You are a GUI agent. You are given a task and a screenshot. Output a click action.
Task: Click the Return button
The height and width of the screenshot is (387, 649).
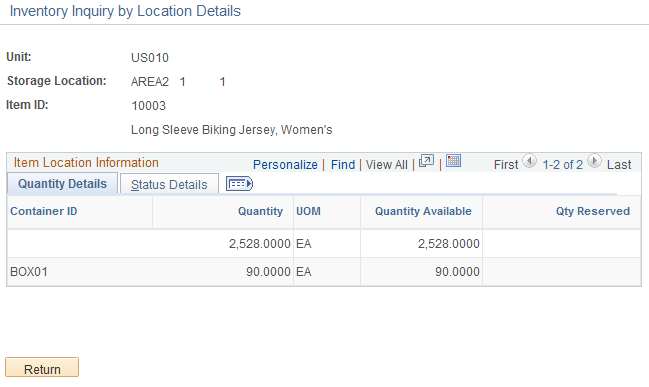click(x=42, y=368)
